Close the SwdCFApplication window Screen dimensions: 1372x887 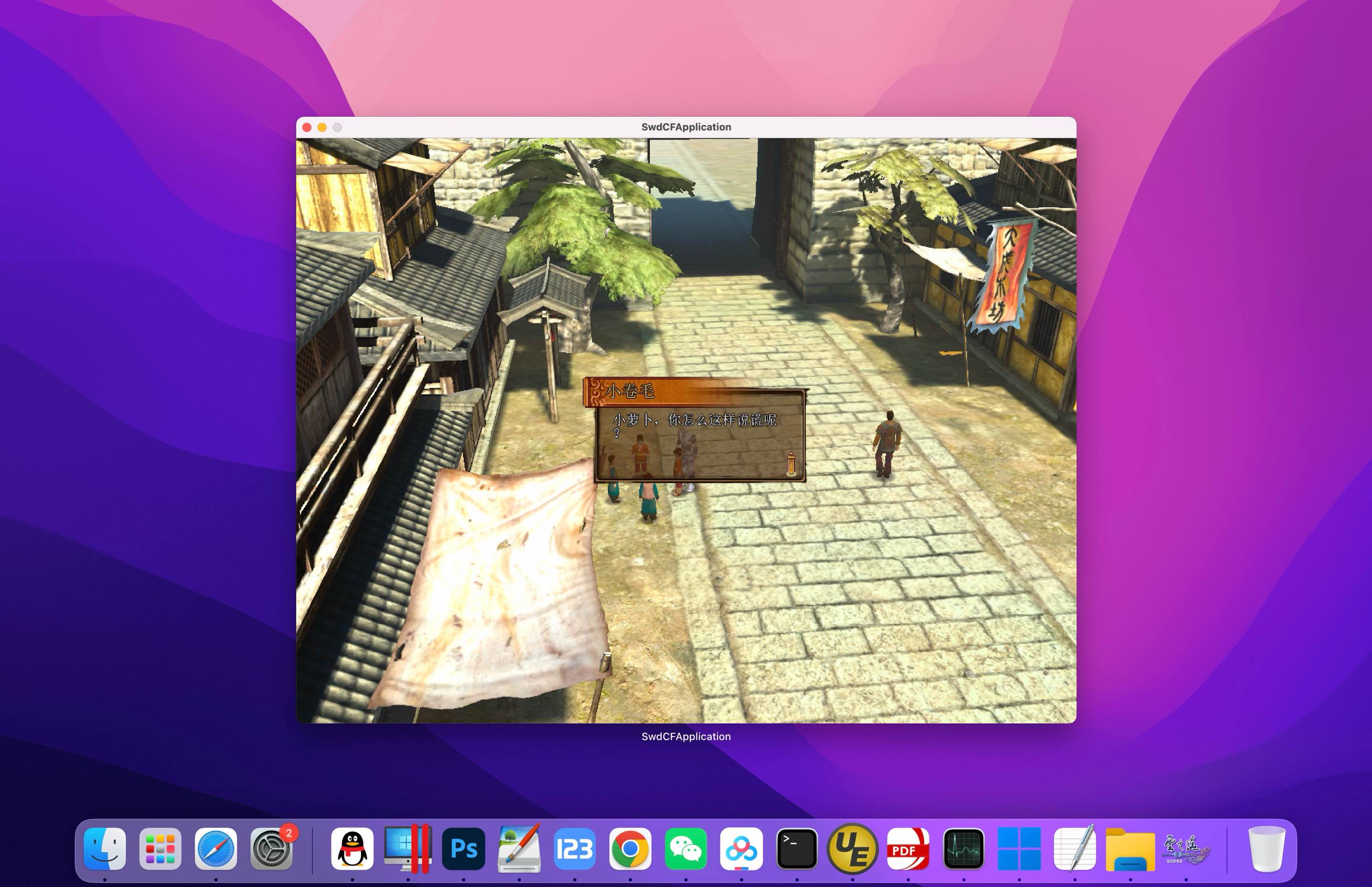click(307, 127)
